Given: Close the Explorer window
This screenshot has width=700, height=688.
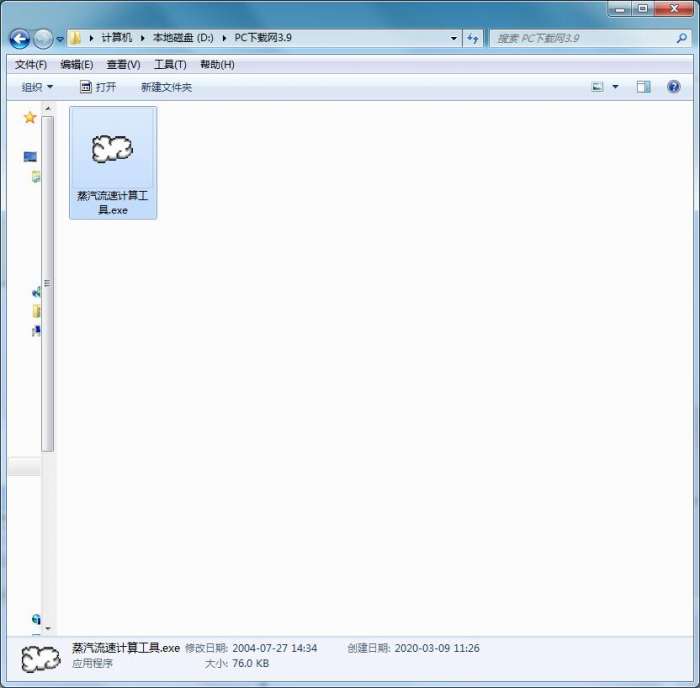Looking at the screenshot, I should (674, 8).
